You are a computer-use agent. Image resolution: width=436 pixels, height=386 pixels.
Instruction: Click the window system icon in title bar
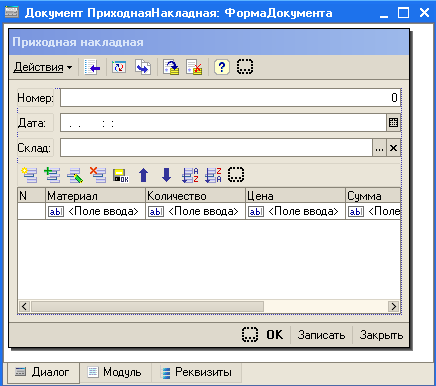[x=11, y=13]
